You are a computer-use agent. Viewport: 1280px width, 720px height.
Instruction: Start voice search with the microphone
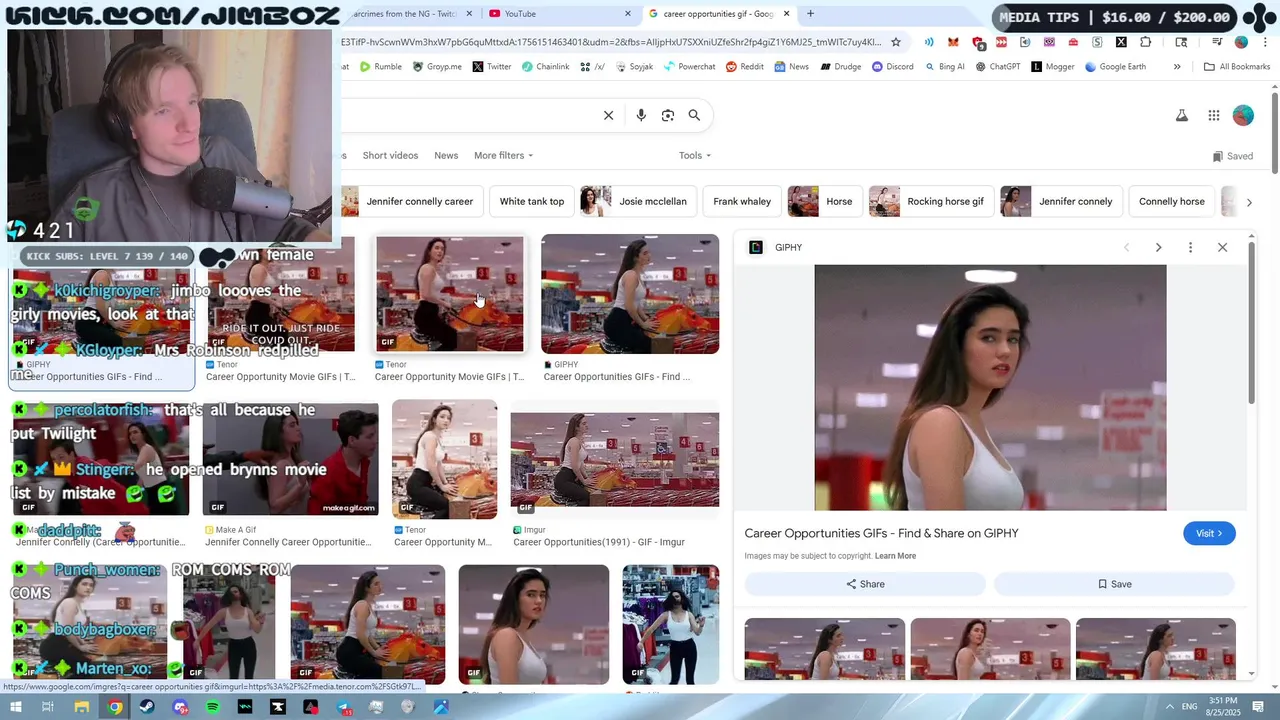tap(641, 115)
